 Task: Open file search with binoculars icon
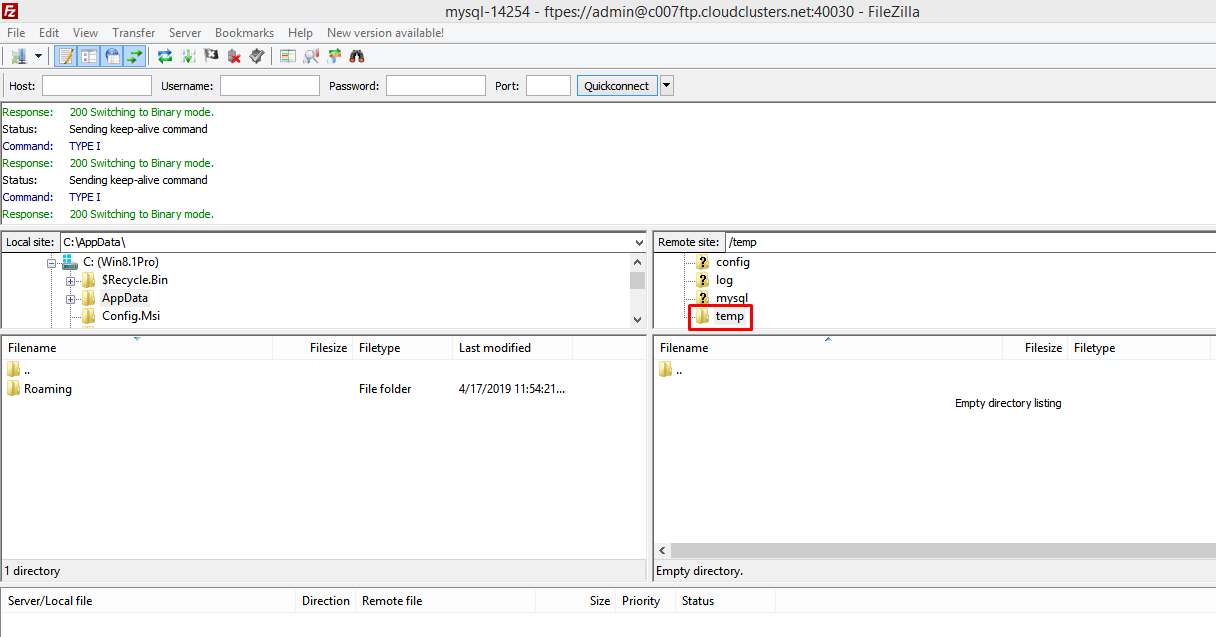356,56
